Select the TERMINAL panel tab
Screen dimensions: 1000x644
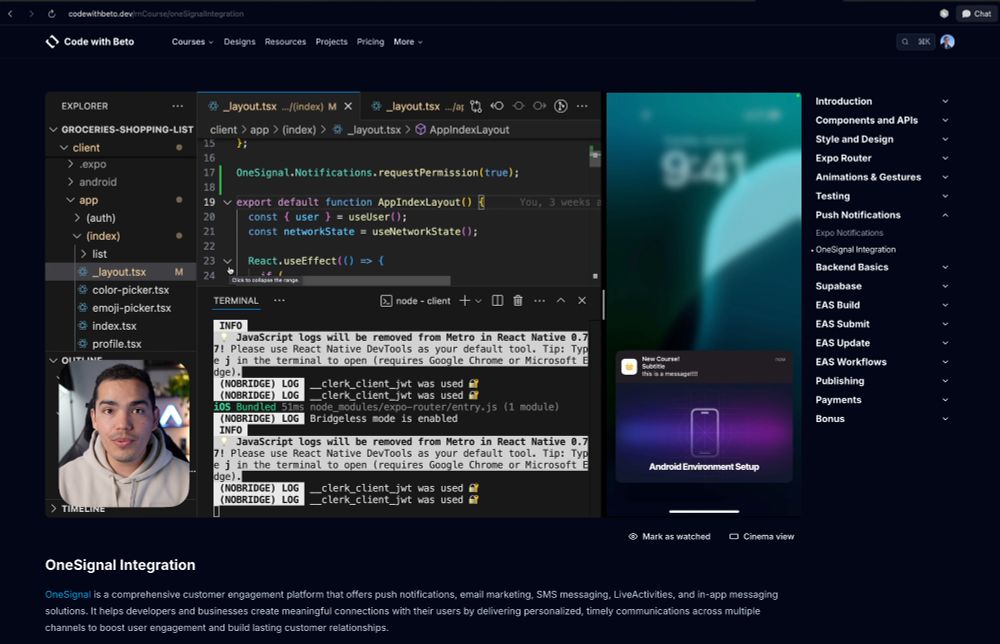point(236,300)
